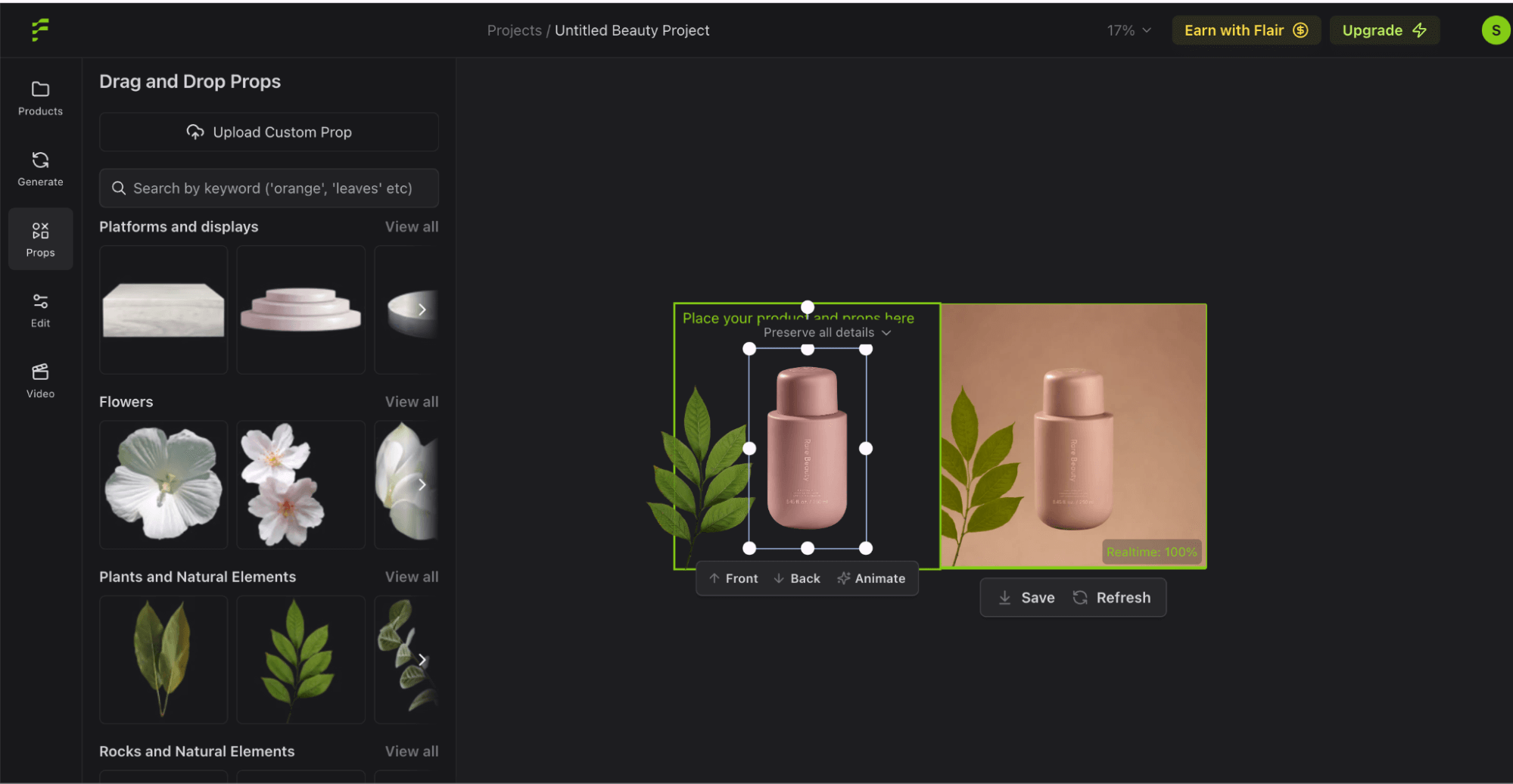Click Upload Custom Prop button

pos(269,132)
